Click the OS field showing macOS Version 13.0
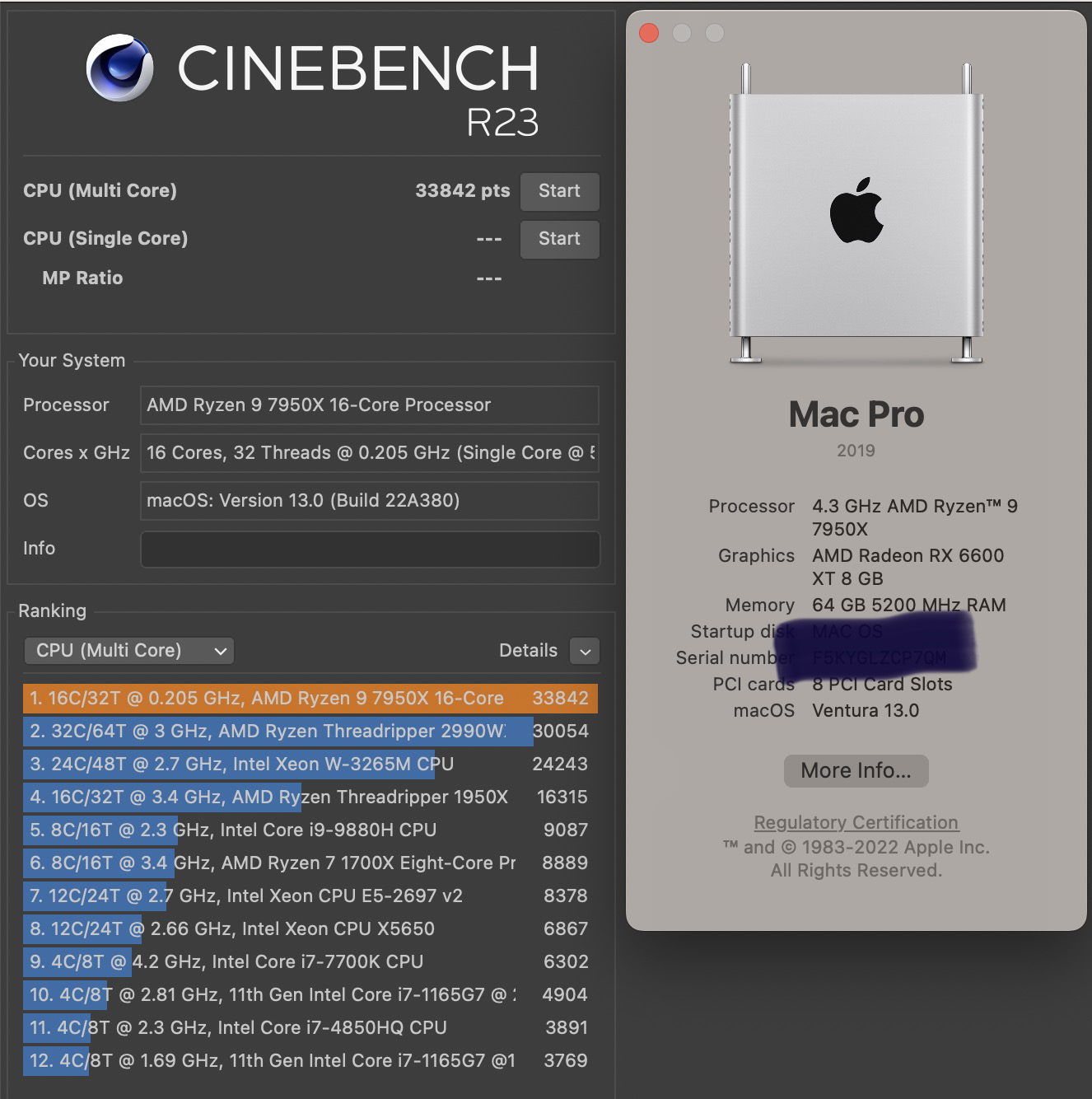 [370, 501]
